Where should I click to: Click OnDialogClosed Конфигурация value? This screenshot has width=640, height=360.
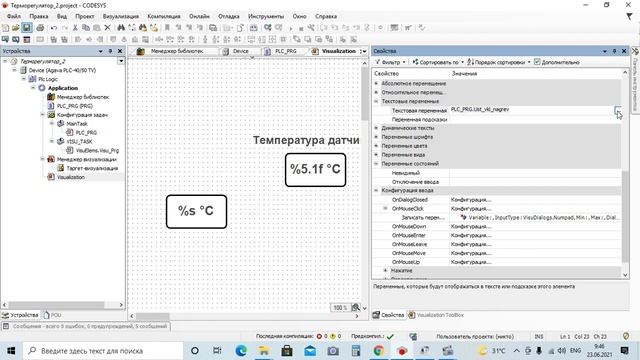coord(536,200)
